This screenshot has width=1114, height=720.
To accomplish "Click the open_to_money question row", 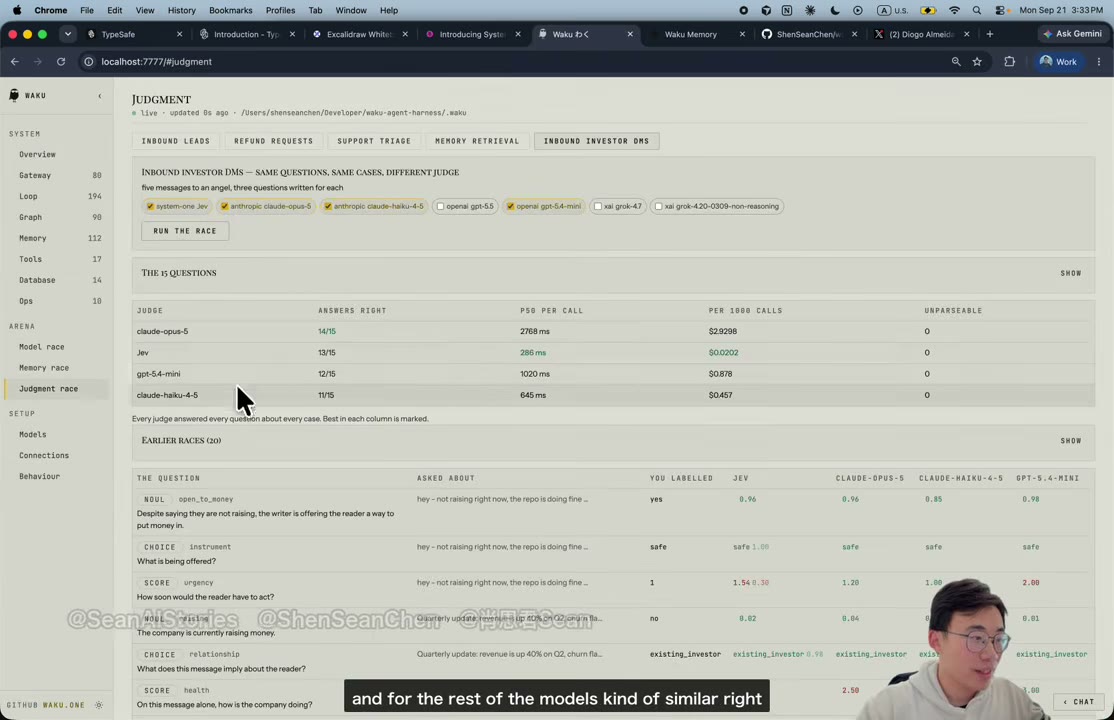I will (x=612, y=512).
